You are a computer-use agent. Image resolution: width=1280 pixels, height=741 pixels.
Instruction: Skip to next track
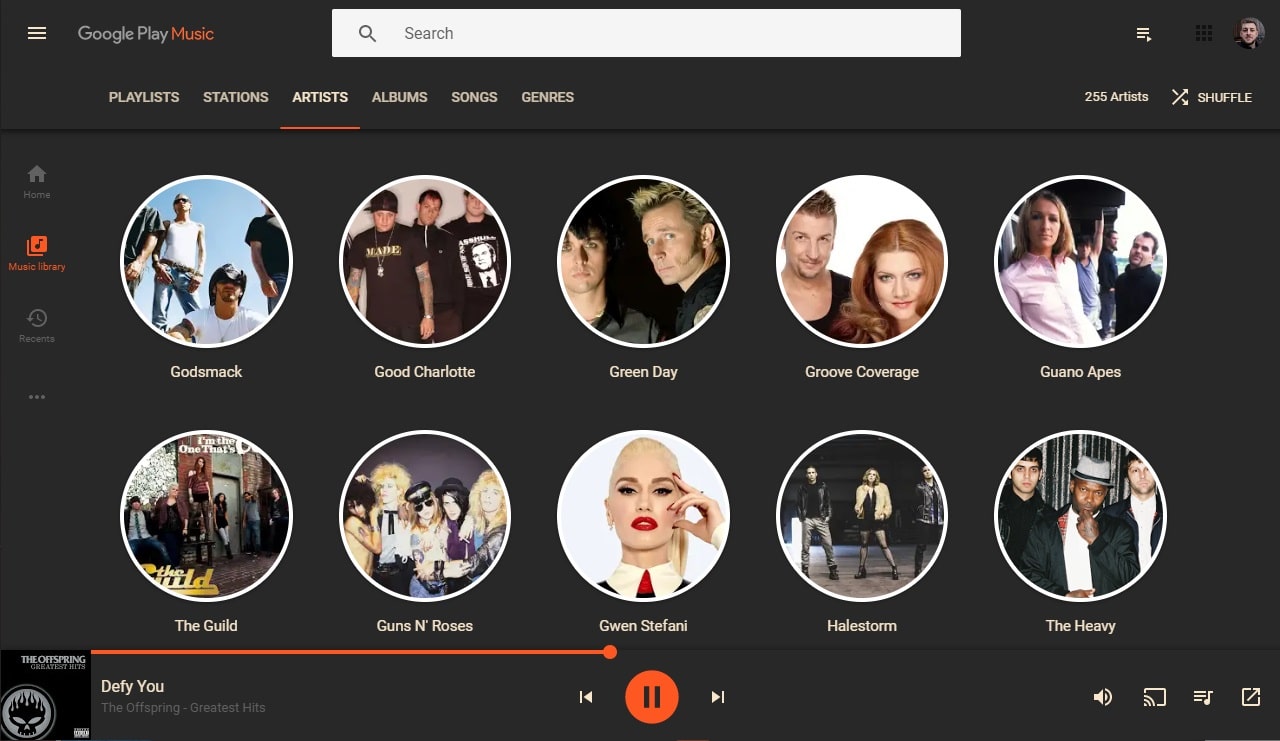717,697
